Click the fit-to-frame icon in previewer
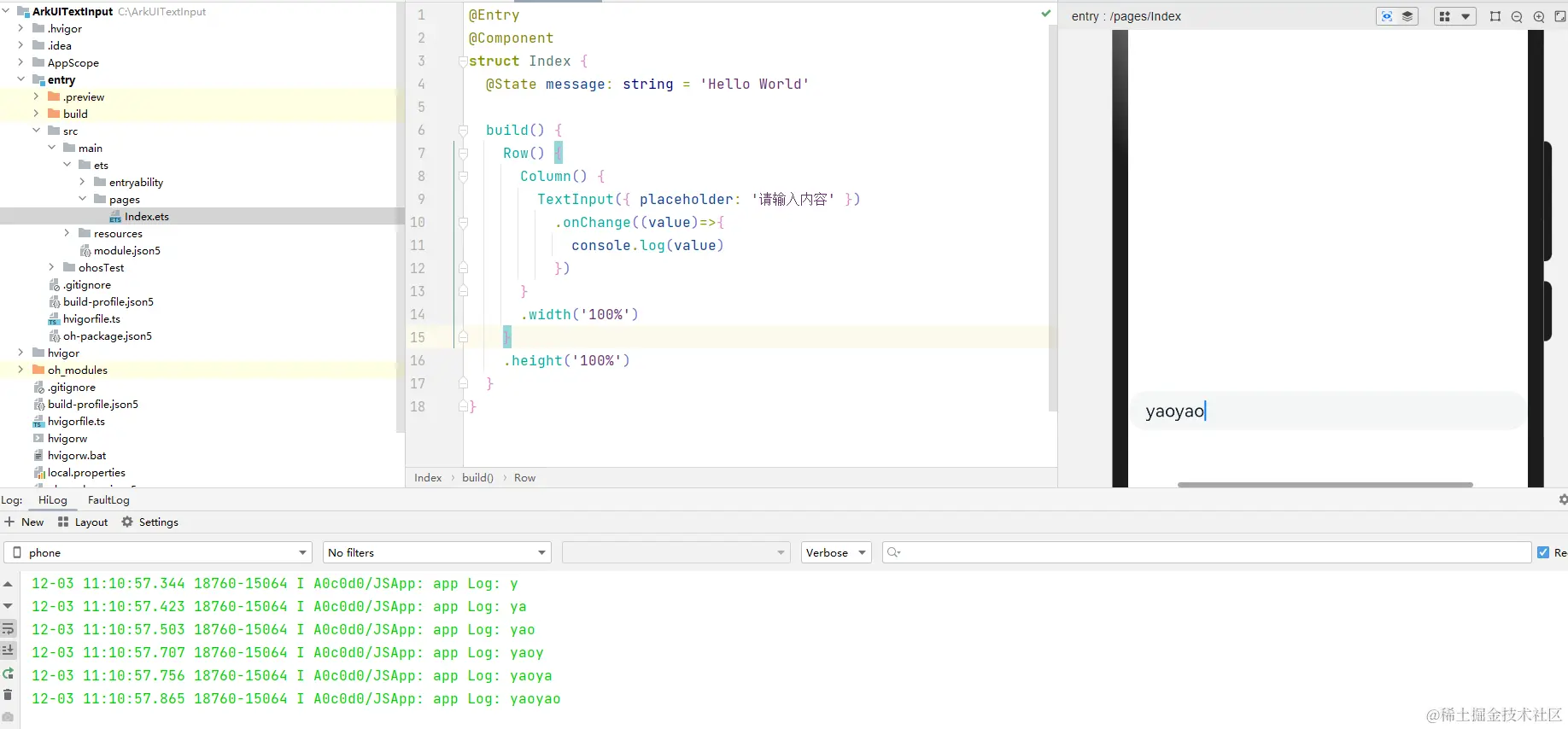Screen dimensions: 1568x729 coord(1495,16)
